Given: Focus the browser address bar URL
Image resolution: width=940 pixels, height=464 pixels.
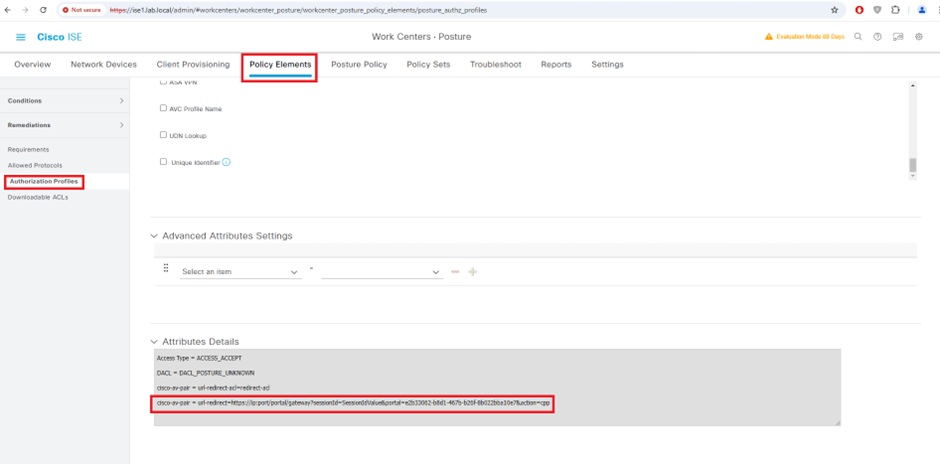Looking at the screenshot, I should (x=298, y=10).
